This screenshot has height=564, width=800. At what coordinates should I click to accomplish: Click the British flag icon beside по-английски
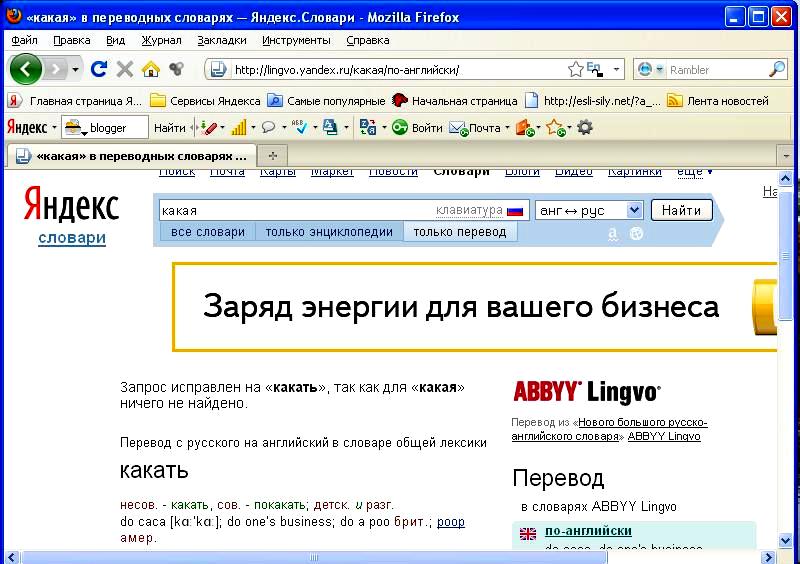[528, 533]
